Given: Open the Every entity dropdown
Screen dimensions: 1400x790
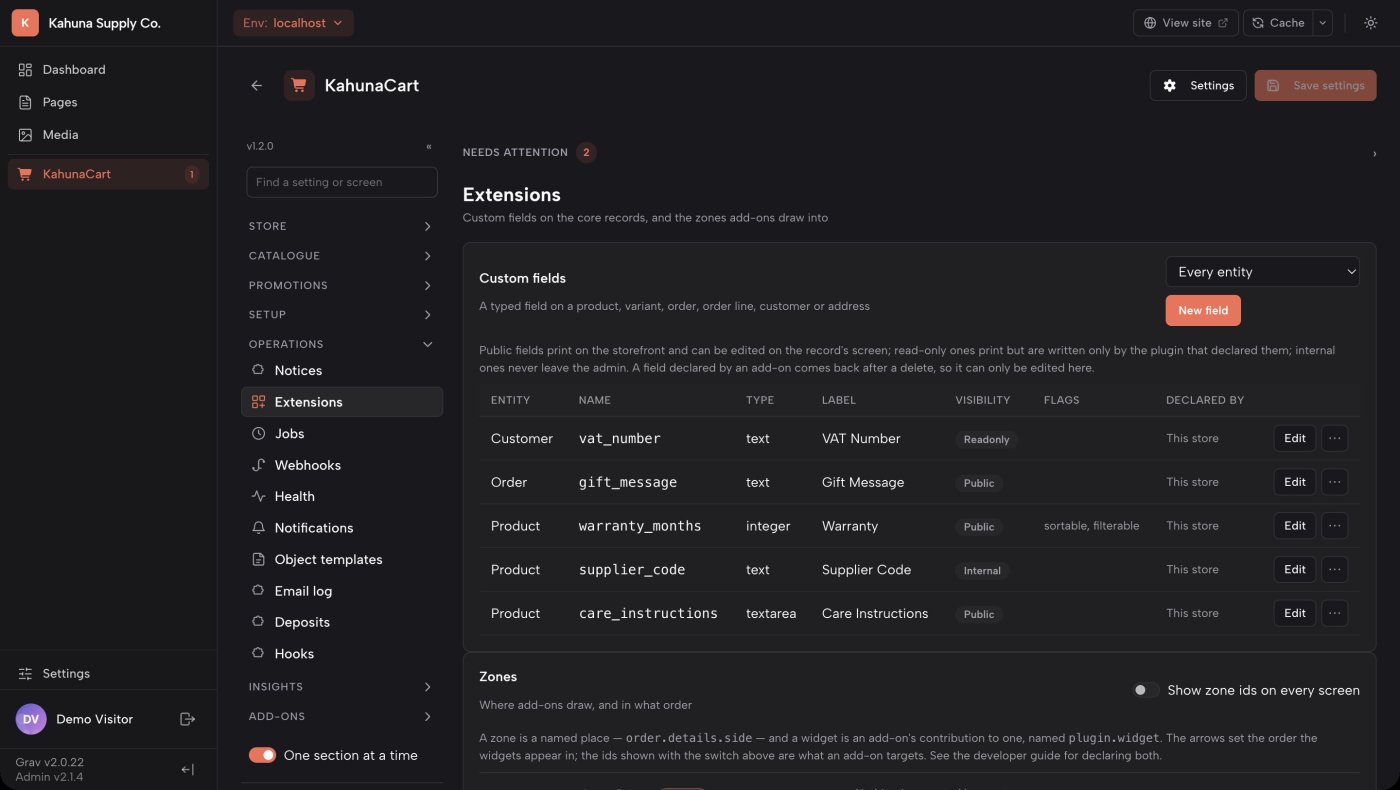Looking at the screenshot, I should [x=1262, y=272].
